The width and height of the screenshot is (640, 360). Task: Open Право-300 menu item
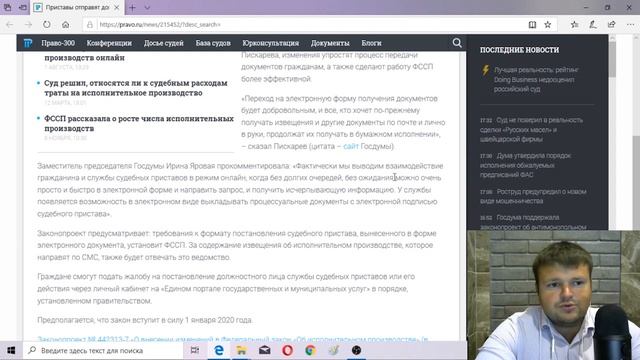click(x=58, y=43)
